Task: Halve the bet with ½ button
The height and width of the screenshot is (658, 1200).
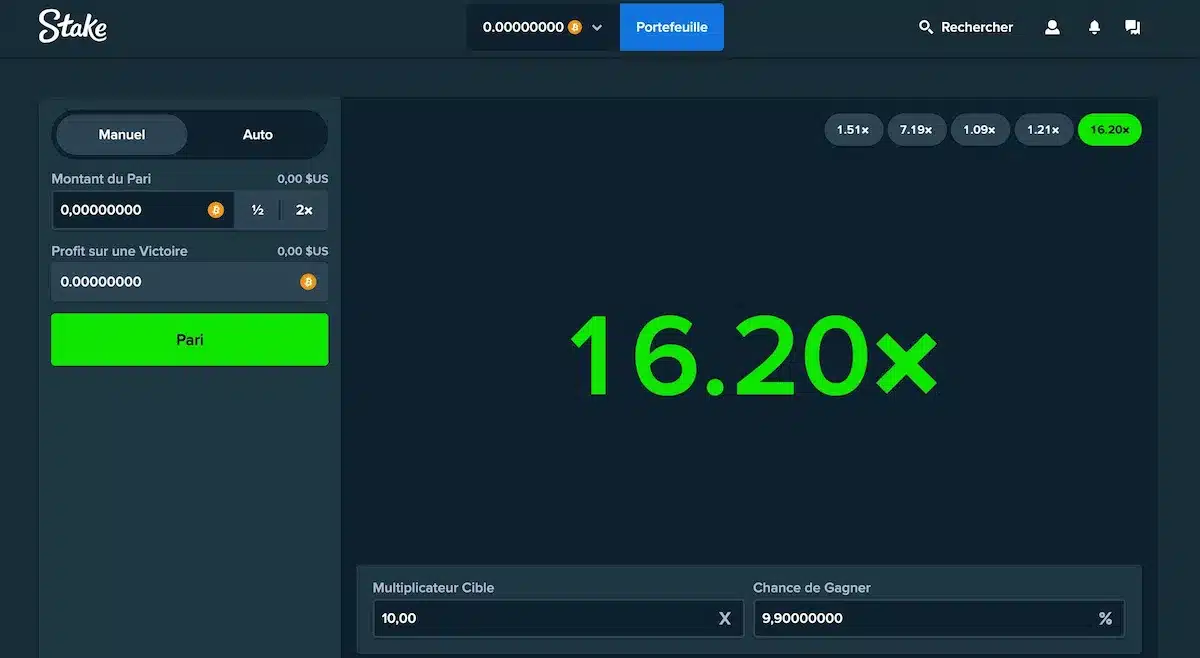Action: click(x=258, y=210)
